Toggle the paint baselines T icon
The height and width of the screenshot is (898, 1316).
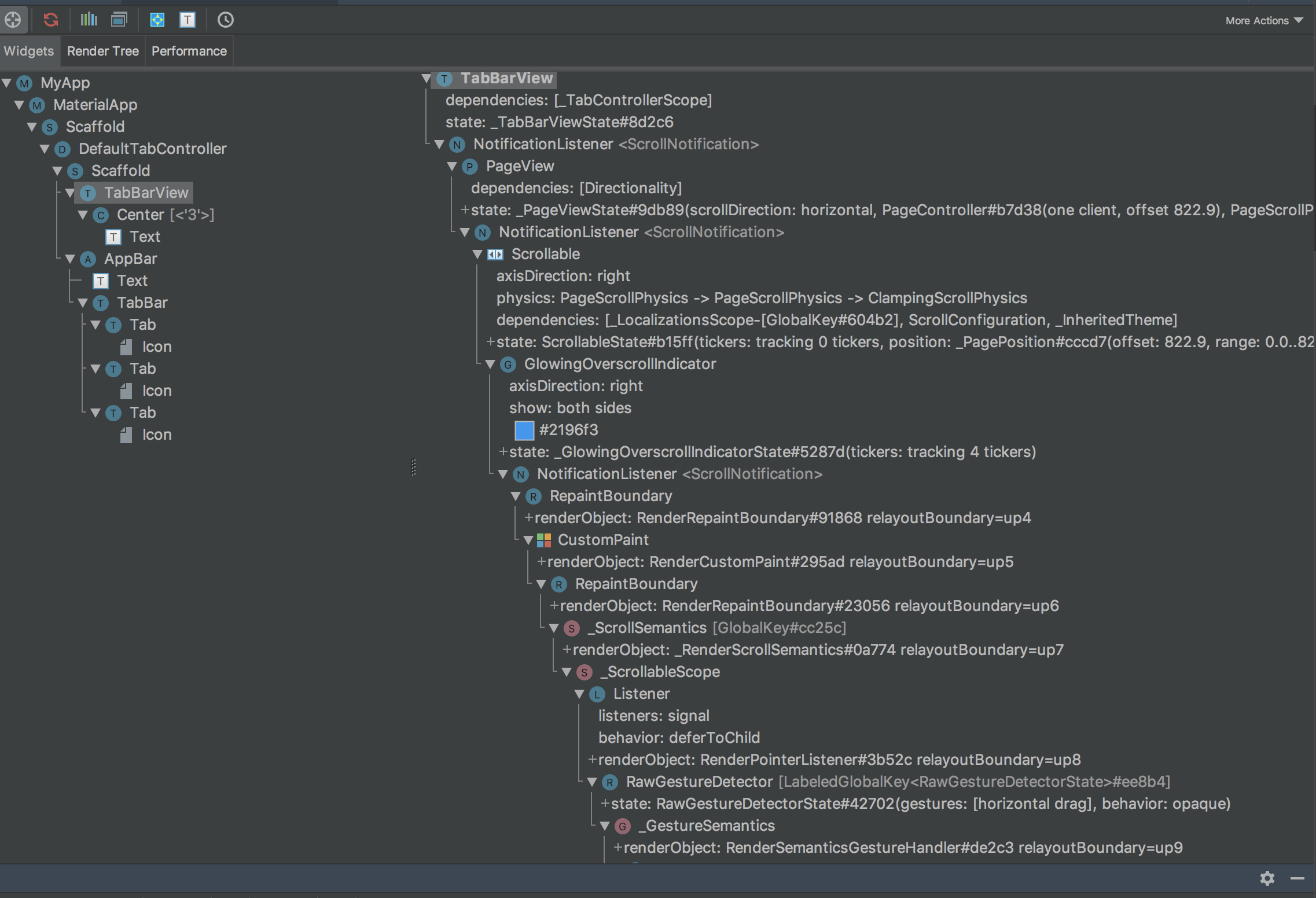pyautogui.click(x=188, y=20)
